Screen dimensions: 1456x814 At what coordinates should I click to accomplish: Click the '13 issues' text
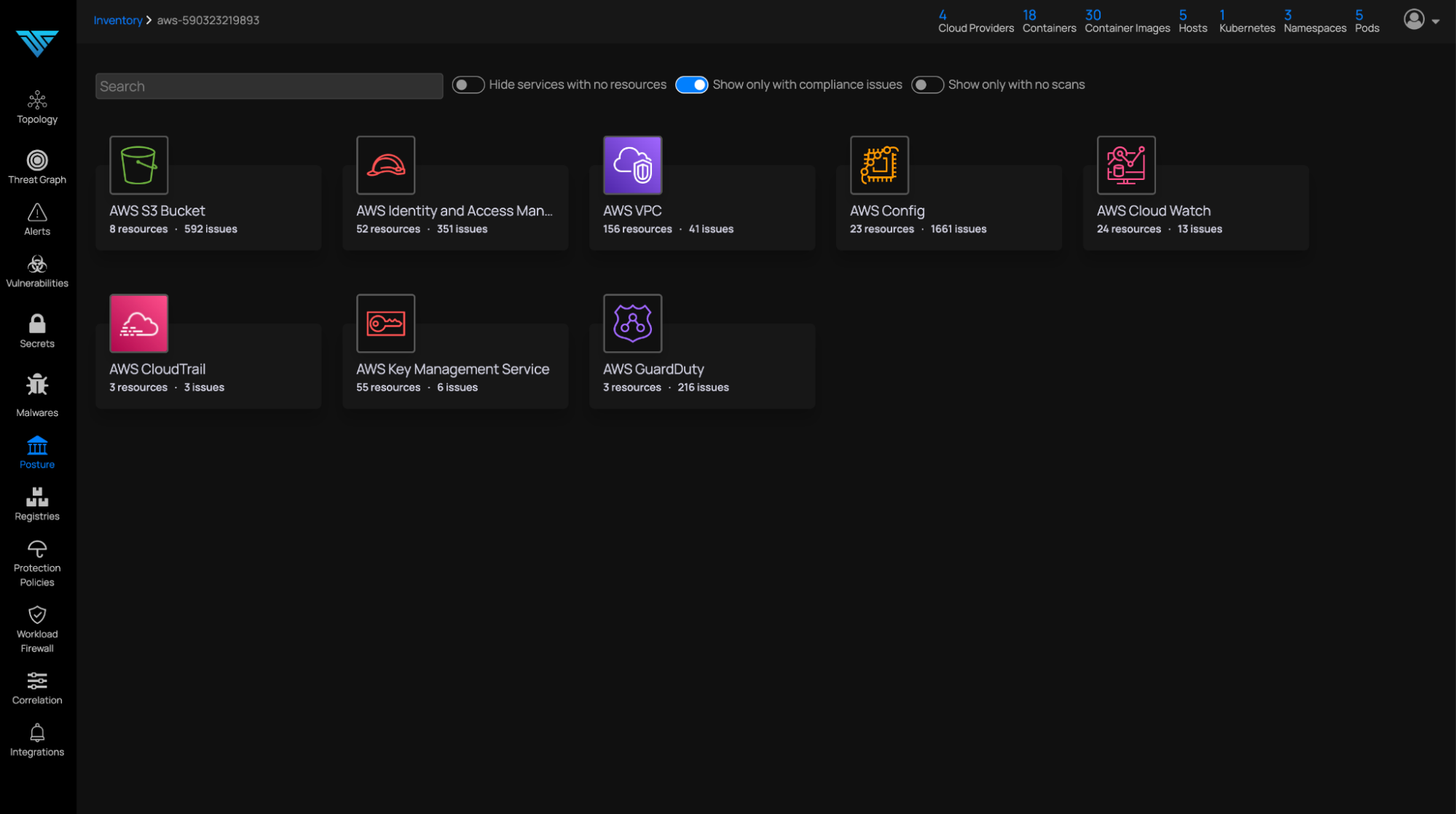(1200, 229)
